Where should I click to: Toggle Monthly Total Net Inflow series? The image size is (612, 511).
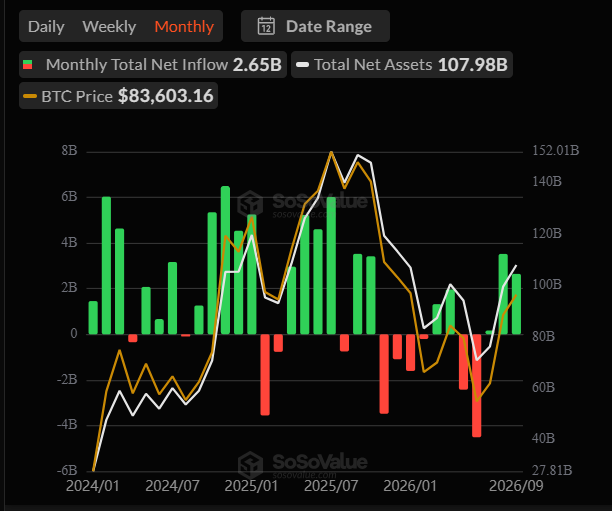153,64
